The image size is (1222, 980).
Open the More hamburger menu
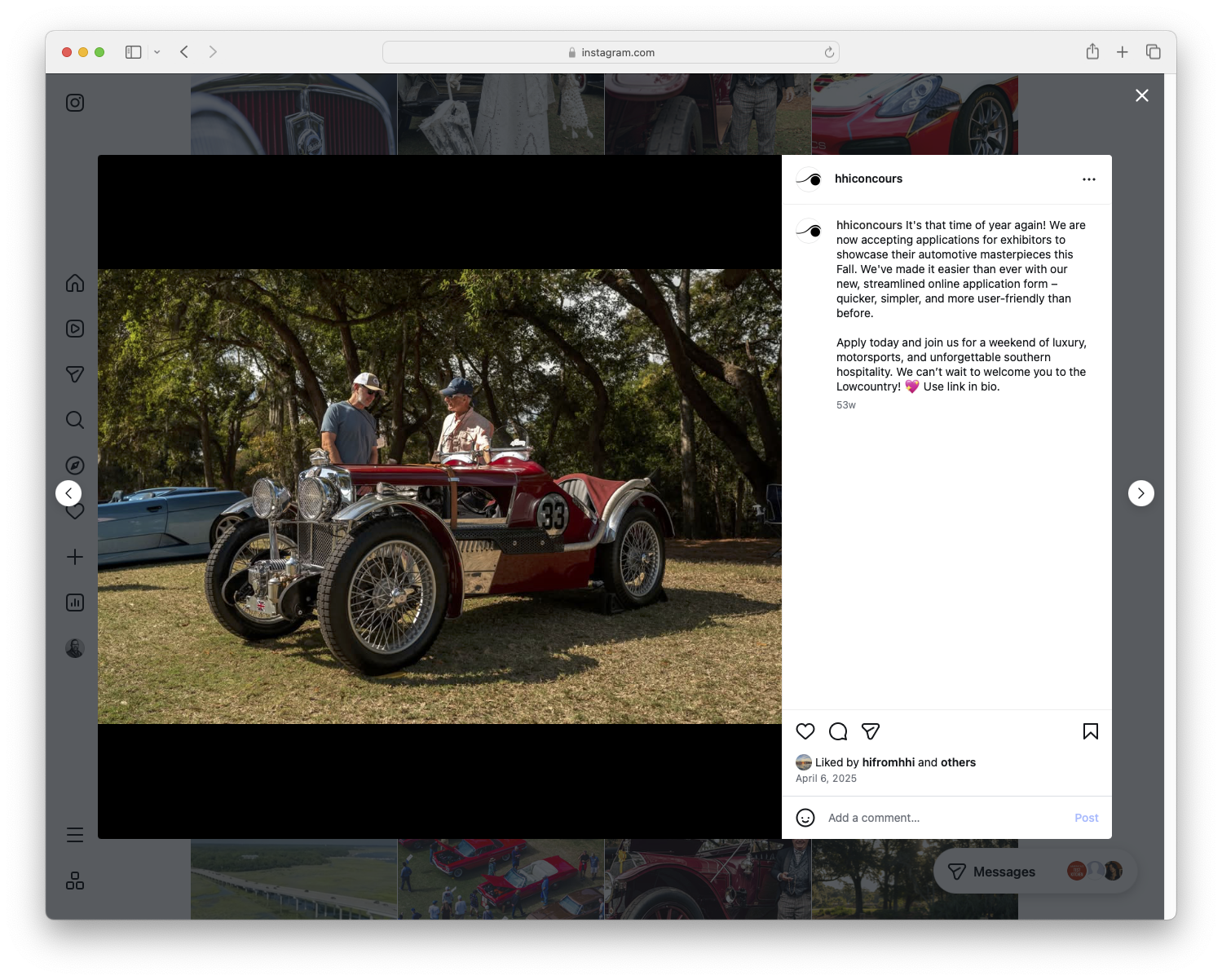[74, 834]
